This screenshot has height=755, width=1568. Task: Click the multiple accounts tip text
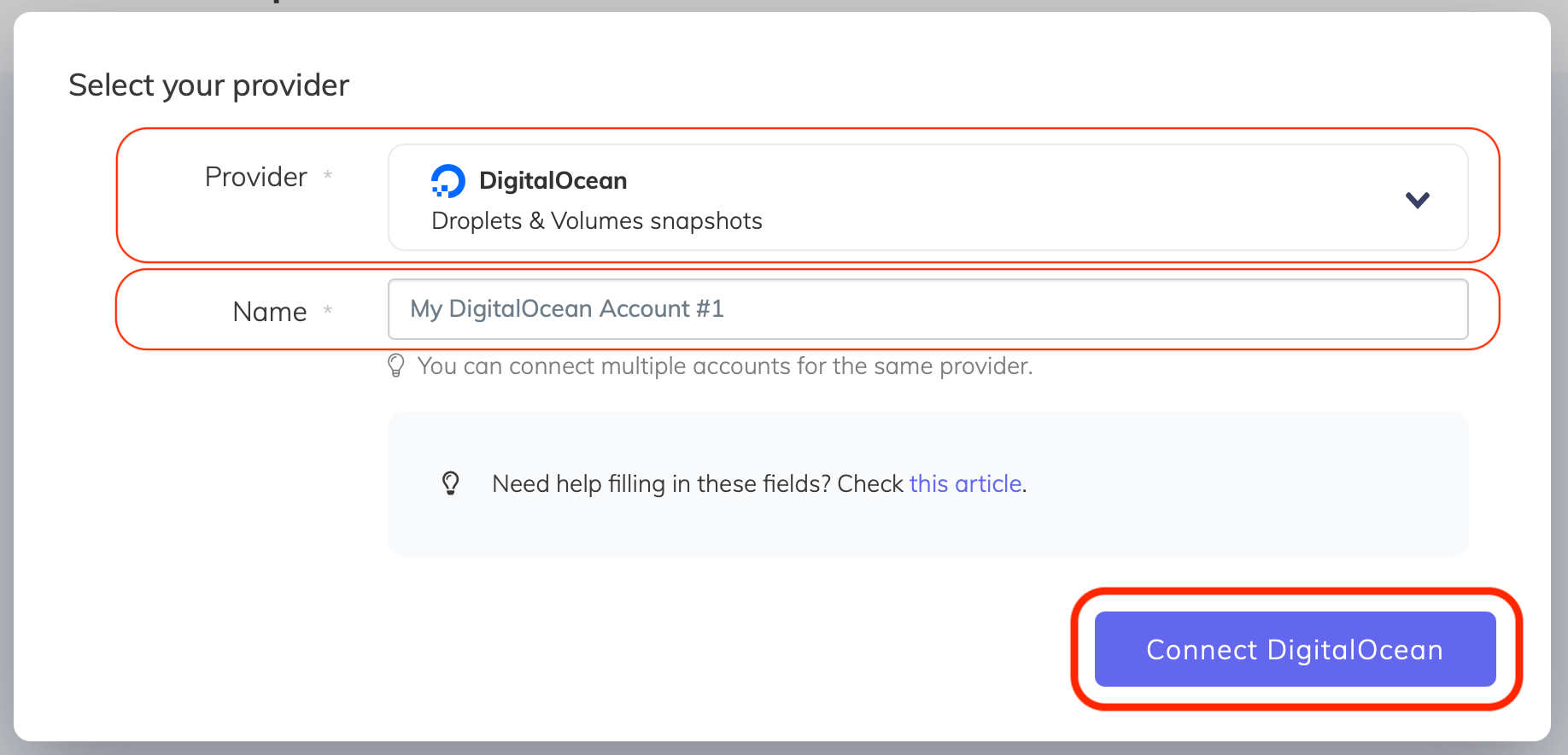pos(724,366)
